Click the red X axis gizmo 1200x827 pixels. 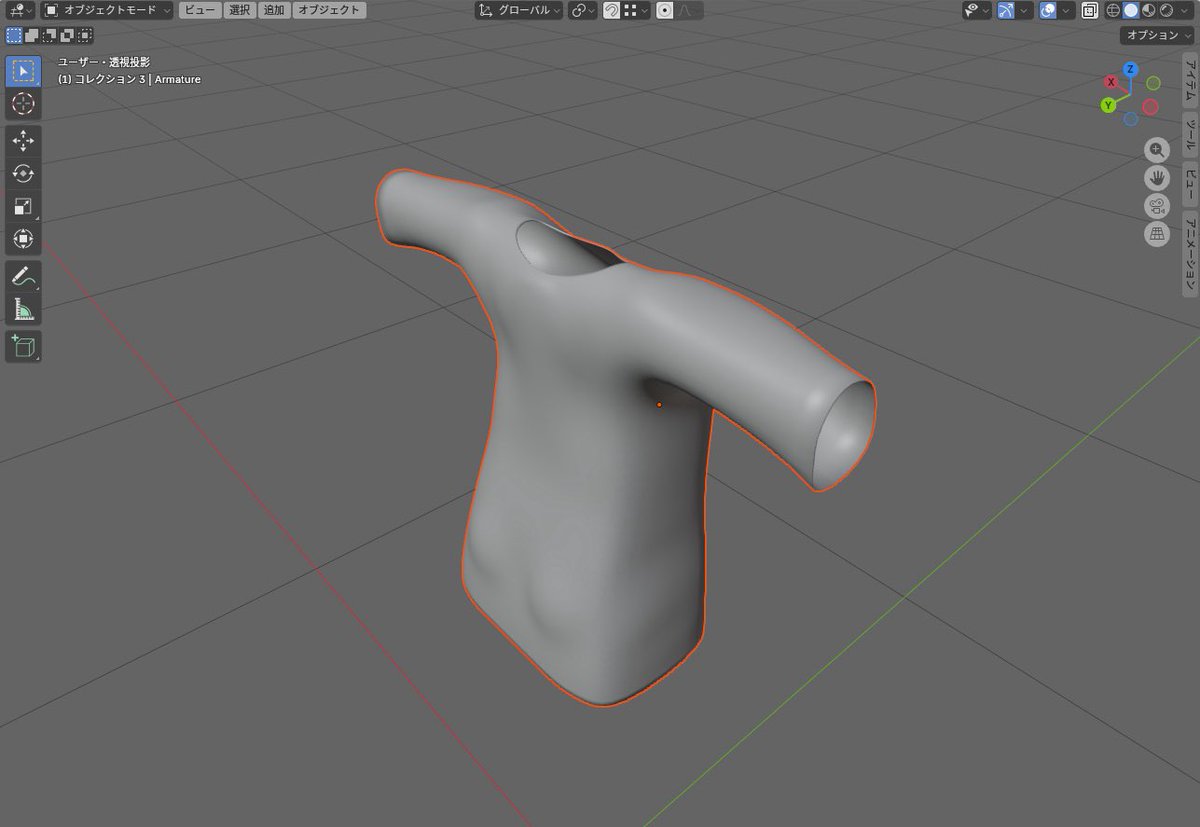click(1111, 82)
